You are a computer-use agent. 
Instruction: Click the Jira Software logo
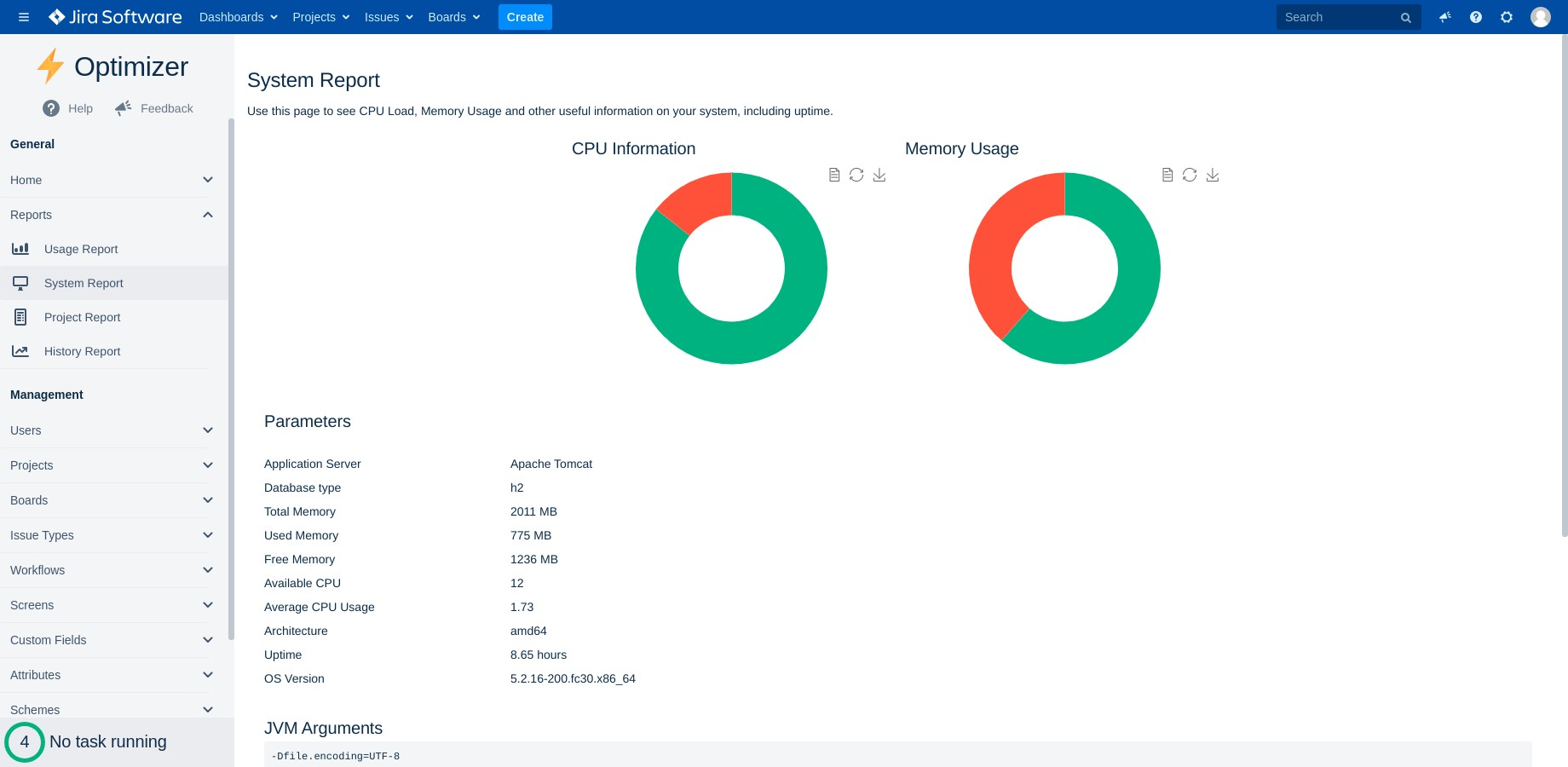click(x=115, y=17)
